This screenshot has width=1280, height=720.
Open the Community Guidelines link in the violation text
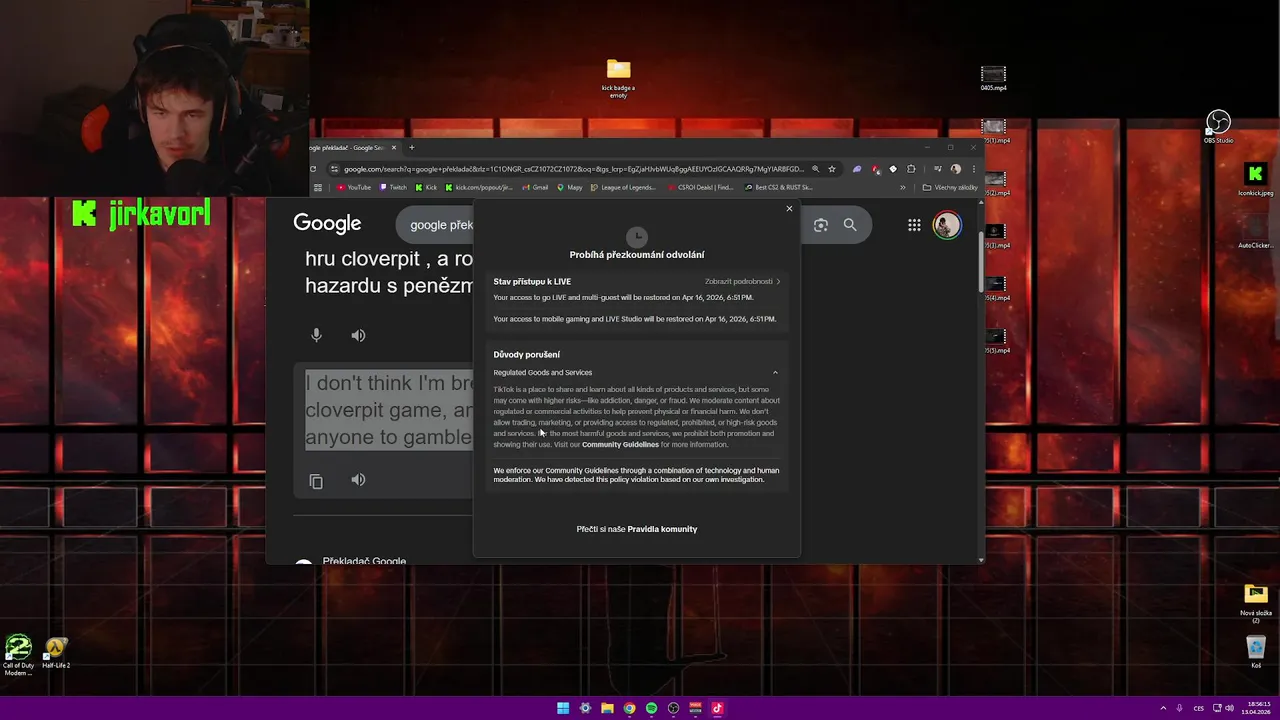coord(620,445)
